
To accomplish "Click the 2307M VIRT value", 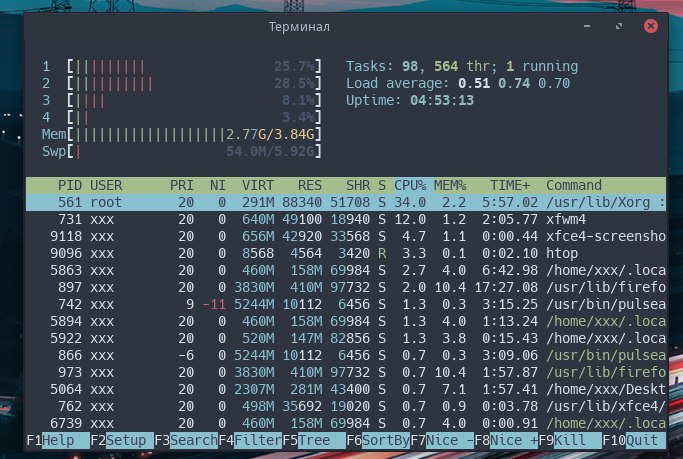I will 254,389.
